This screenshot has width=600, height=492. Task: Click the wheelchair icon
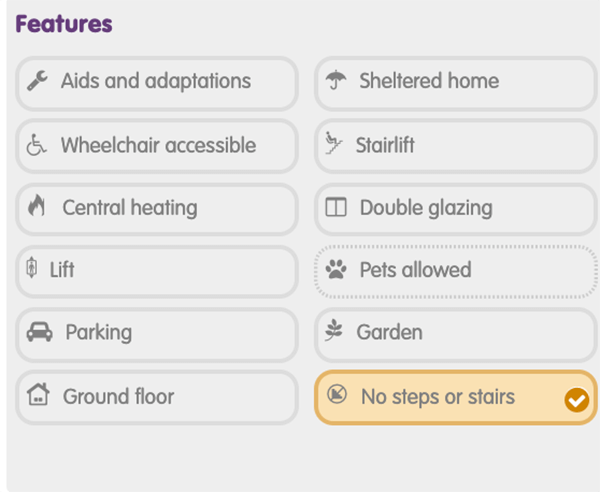[36, 145]
